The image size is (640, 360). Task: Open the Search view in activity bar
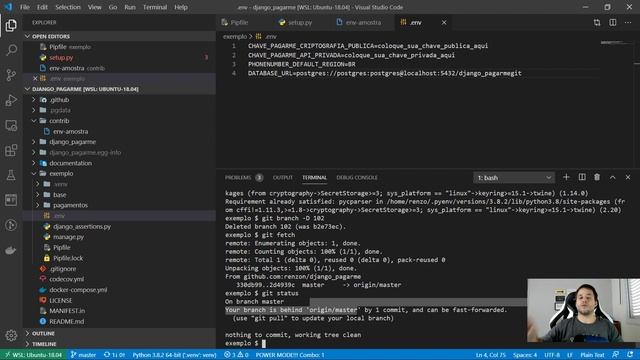click(x=11, y=50)
